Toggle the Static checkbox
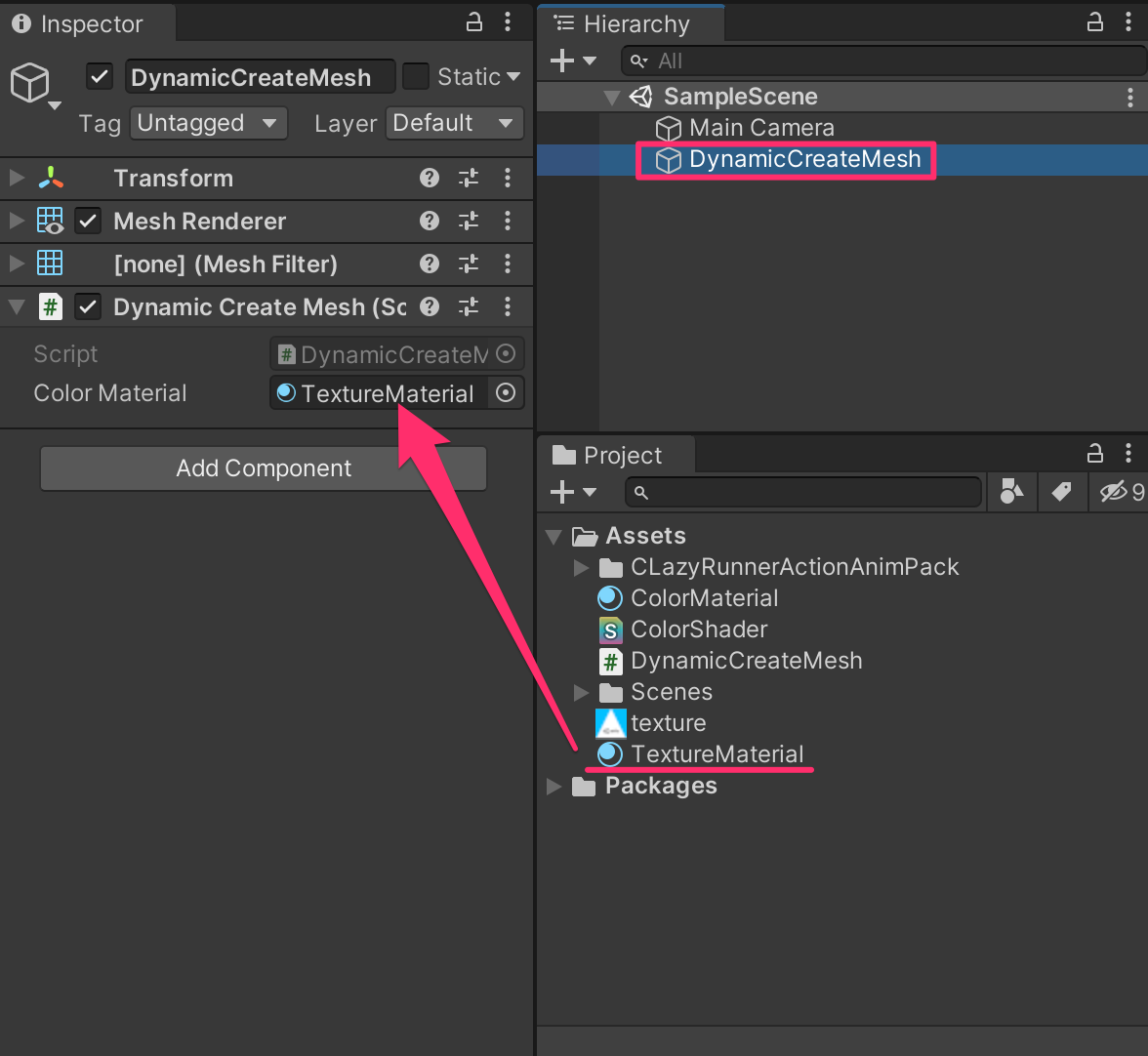Image resolution: width=1148 pixels, height=1056 pixels. click(415, 76)
